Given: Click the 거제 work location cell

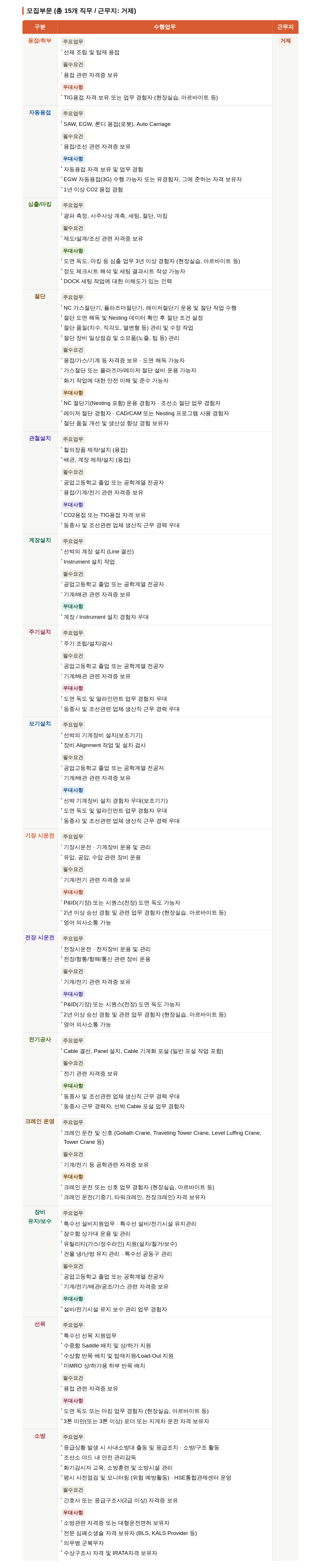Looking at the screenshot, I should pos(285,41).
